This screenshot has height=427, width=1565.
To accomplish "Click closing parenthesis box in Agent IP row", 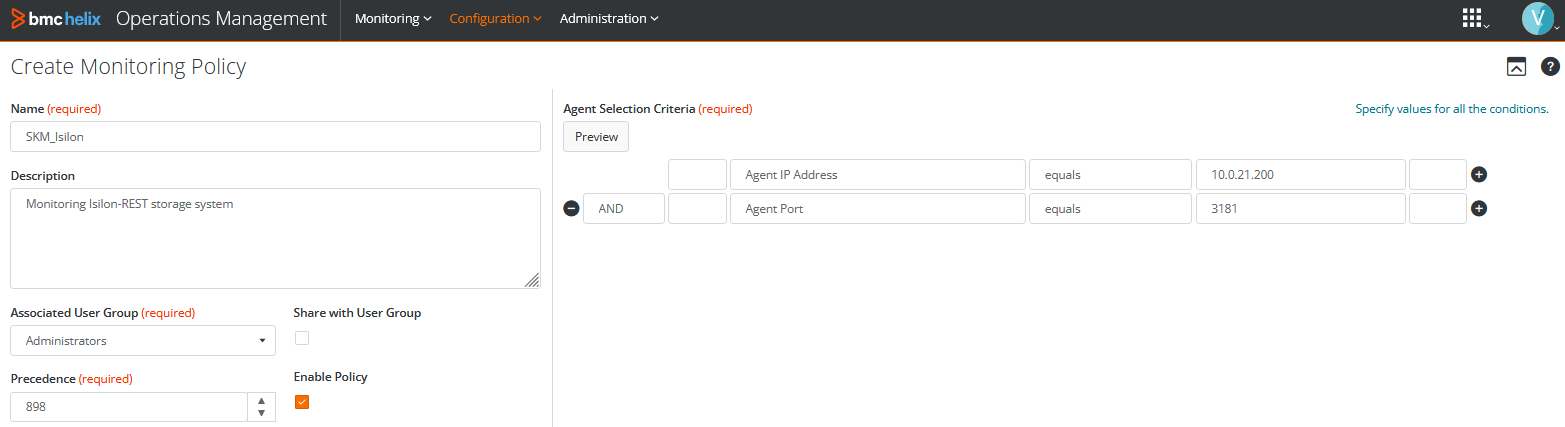I will [1438, 174].
